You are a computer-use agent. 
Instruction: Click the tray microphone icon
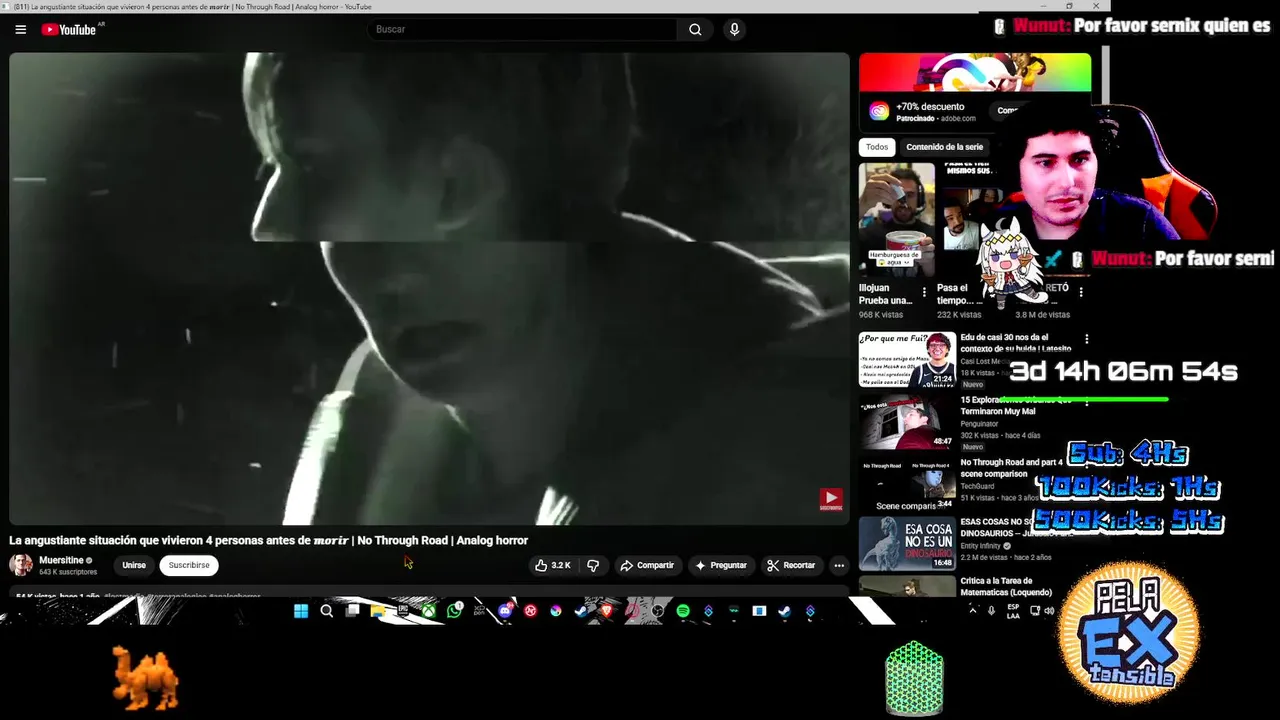point(991,611)
